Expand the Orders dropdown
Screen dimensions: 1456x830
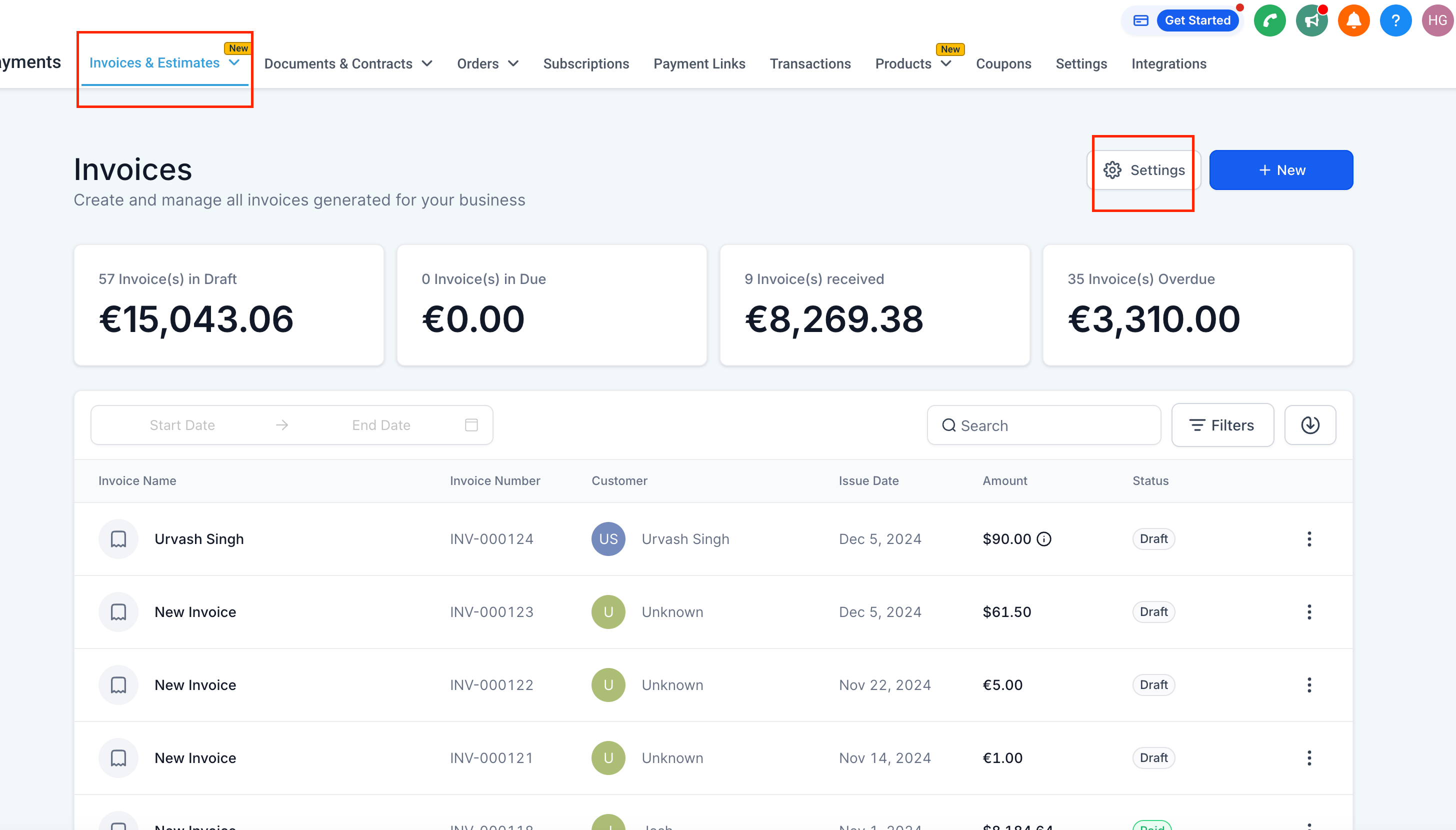(x=488, y=64)
